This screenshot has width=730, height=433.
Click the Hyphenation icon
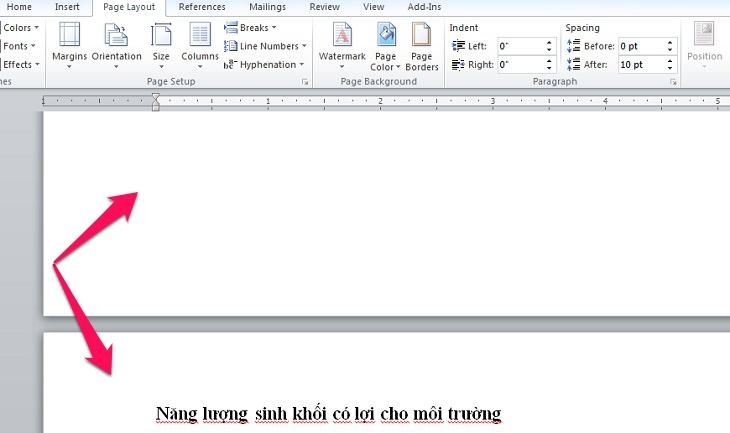(230, 64)
